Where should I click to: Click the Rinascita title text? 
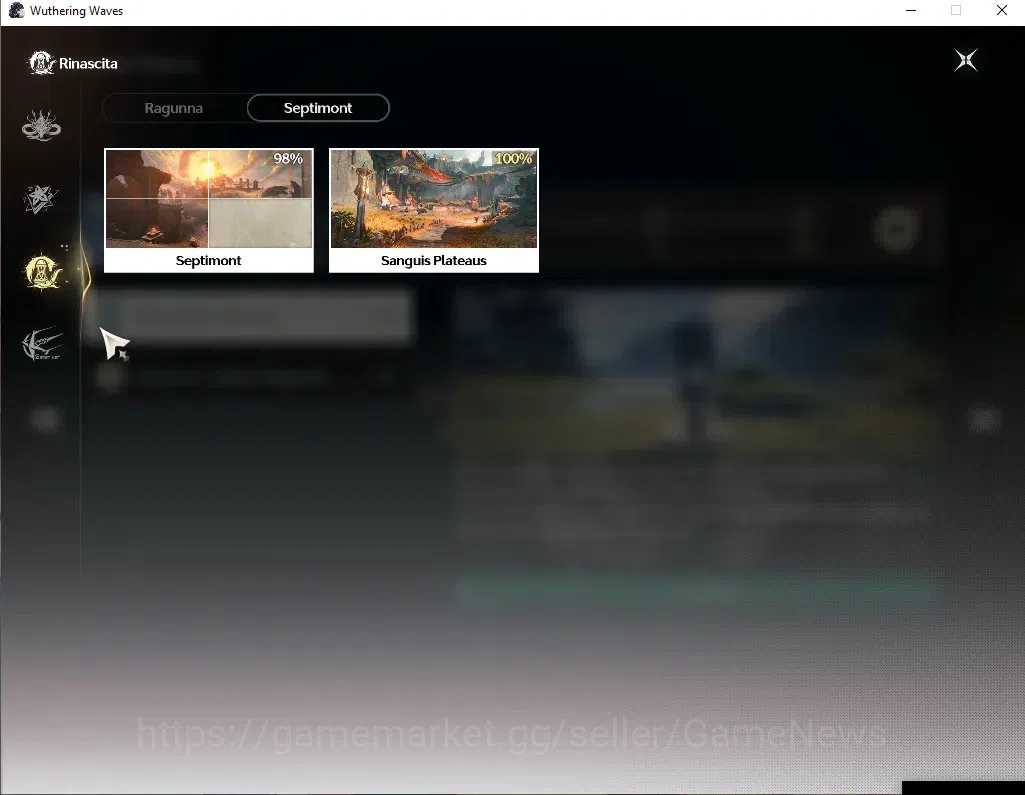pos(88,63)
